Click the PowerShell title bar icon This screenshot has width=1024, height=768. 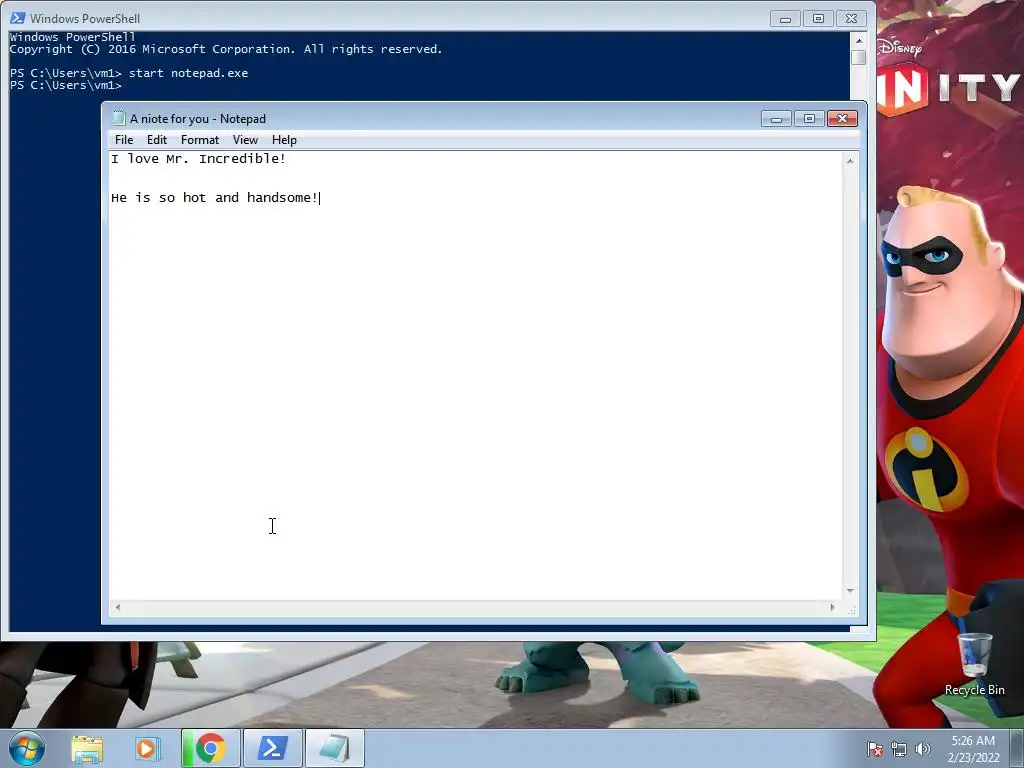click(x=18, y=18)
